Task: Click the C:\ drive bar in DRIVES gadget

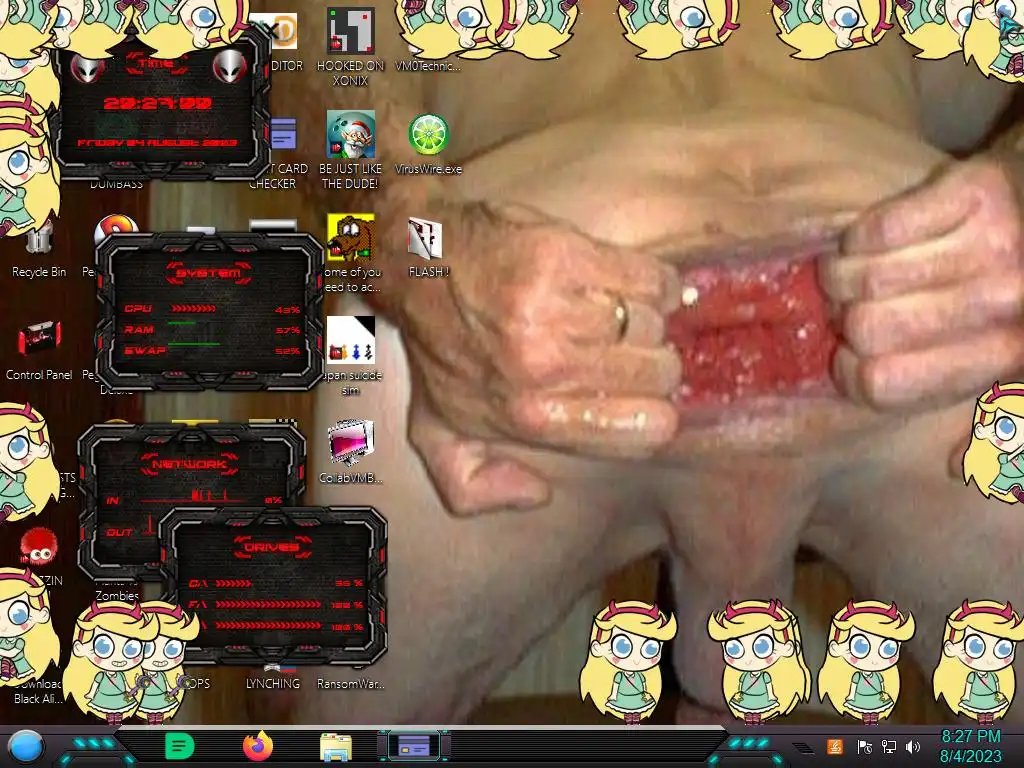Action: click(x=234, y=583)
